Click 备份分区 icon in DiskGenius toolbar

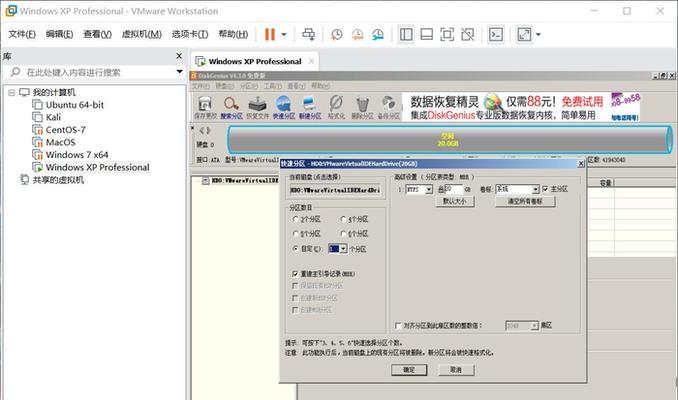coord(388,107)
